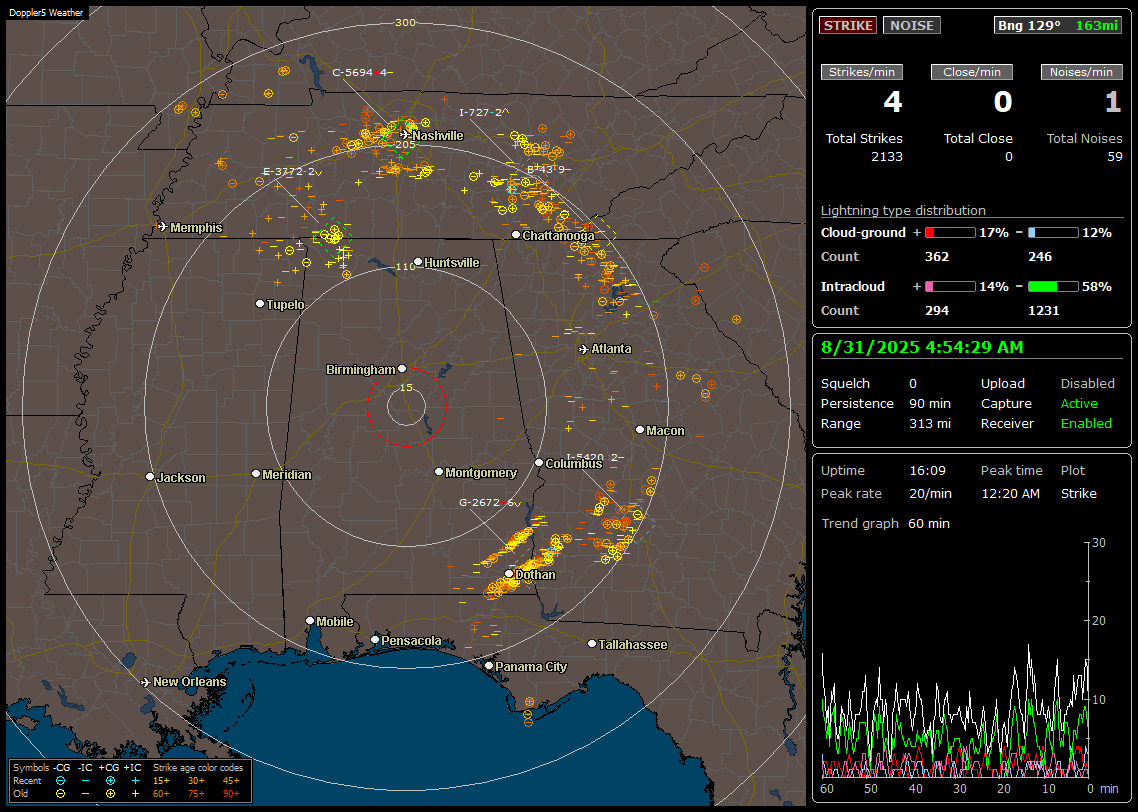Click the New Orleans airport icon
1138x812 pixels.
[x=146, y=682]
